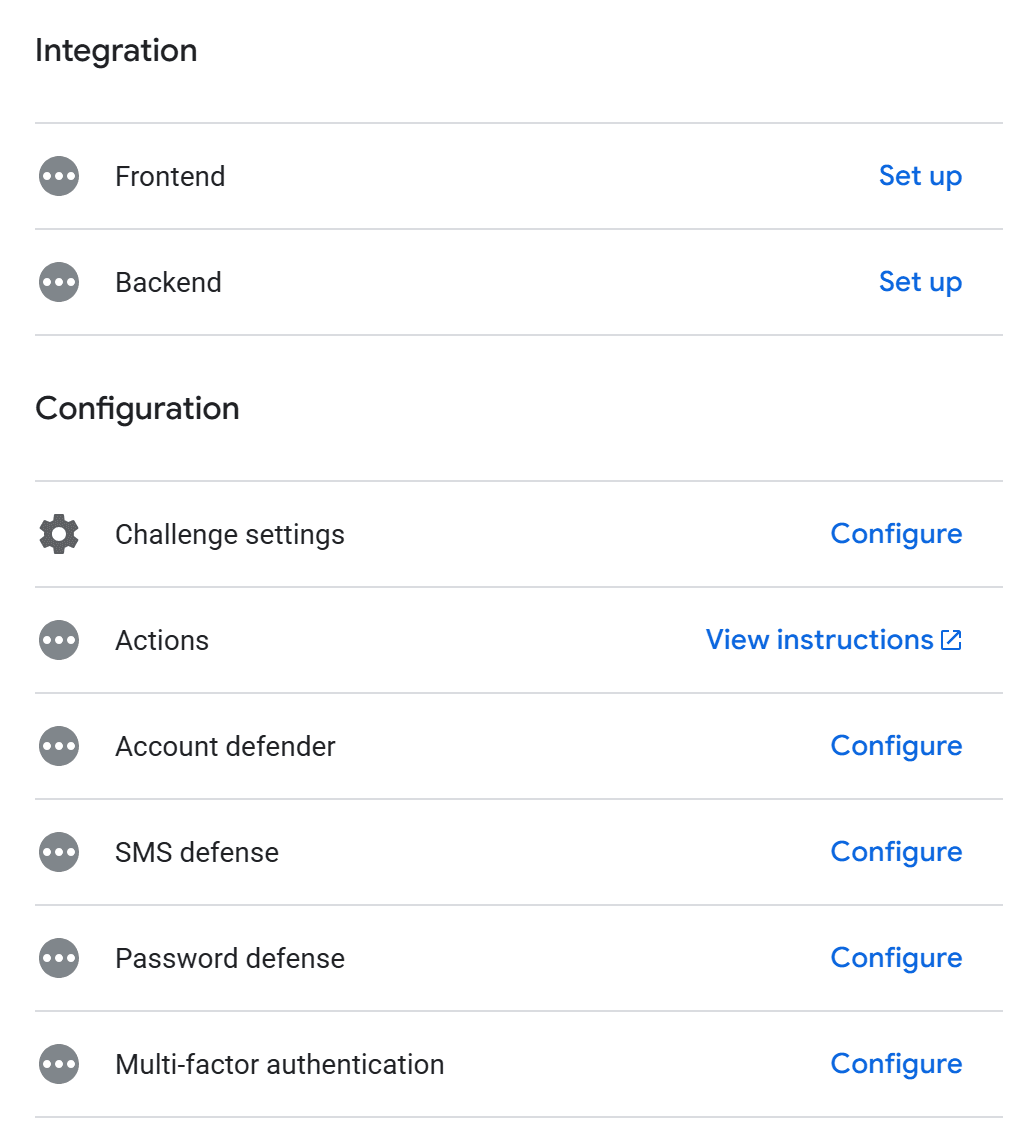Open View instructions for Actions

[819, 641]
